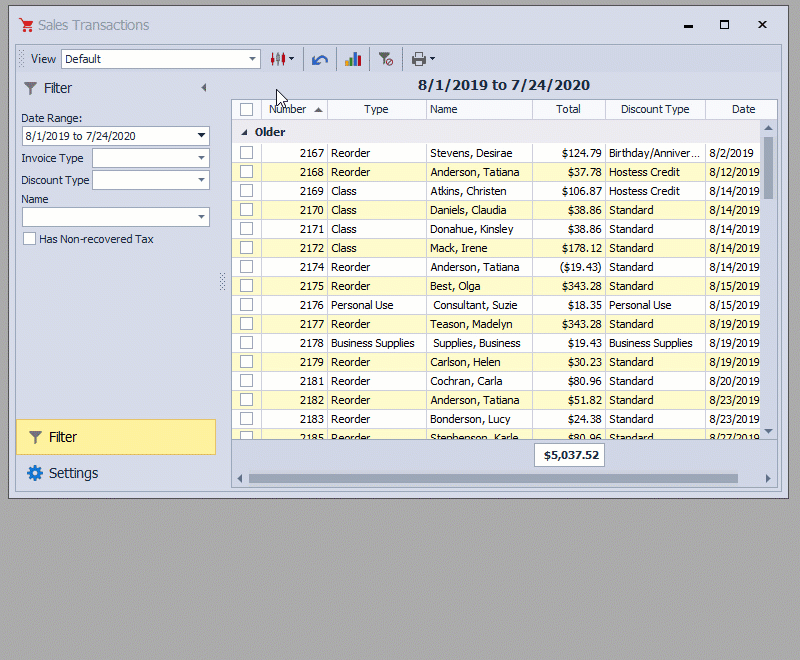
Task: Click the shopping cart title bar icon
Action: [25, 25]
